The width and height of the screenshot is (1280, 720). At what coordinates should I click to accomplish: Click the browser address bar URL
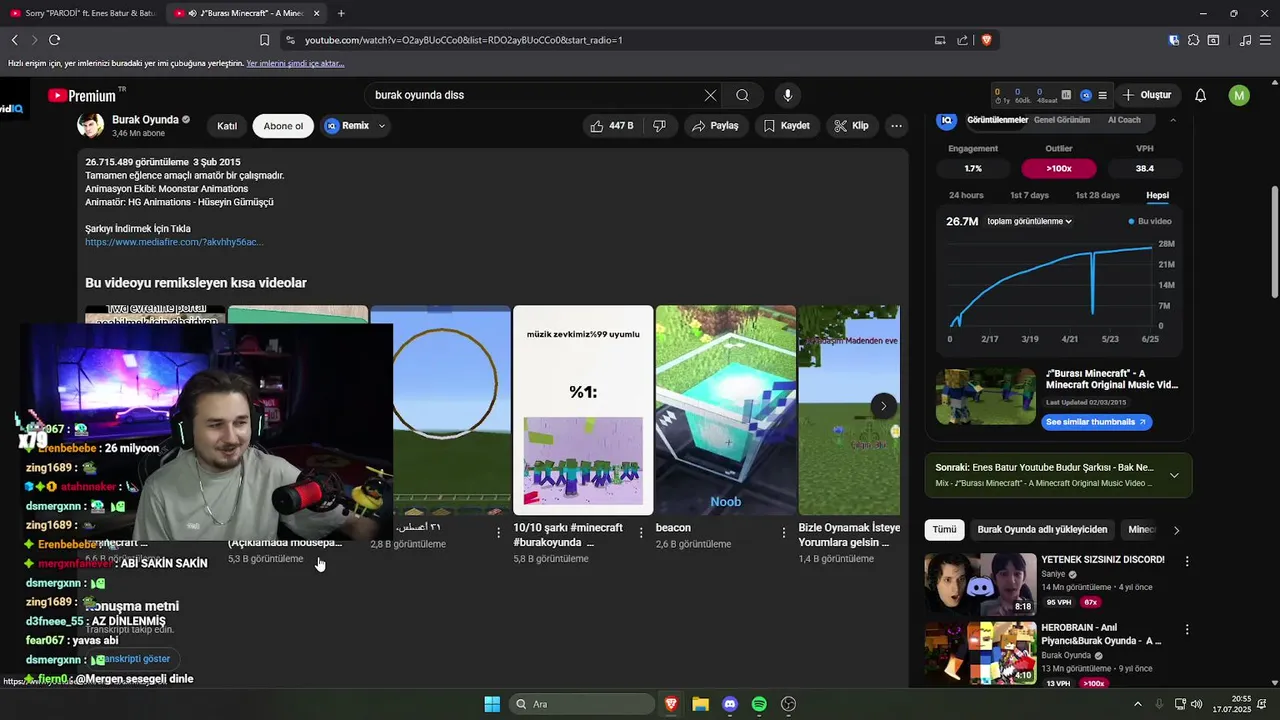coord(464,40)
